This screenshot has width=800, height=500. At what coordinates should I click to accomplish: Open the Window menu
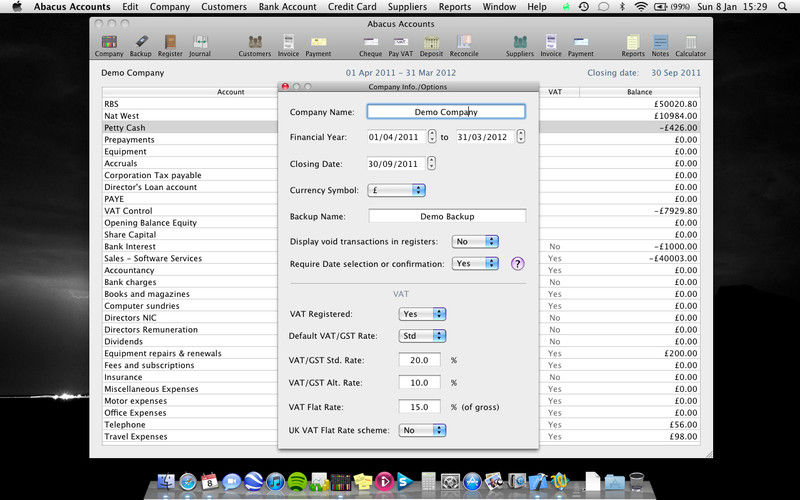[499, 7]
